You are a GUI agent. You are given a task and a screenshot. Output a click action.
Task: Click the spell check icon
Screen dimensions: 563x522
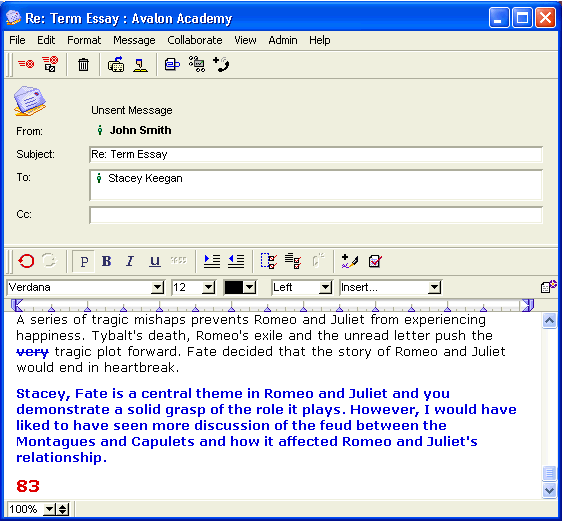point(375,261)
